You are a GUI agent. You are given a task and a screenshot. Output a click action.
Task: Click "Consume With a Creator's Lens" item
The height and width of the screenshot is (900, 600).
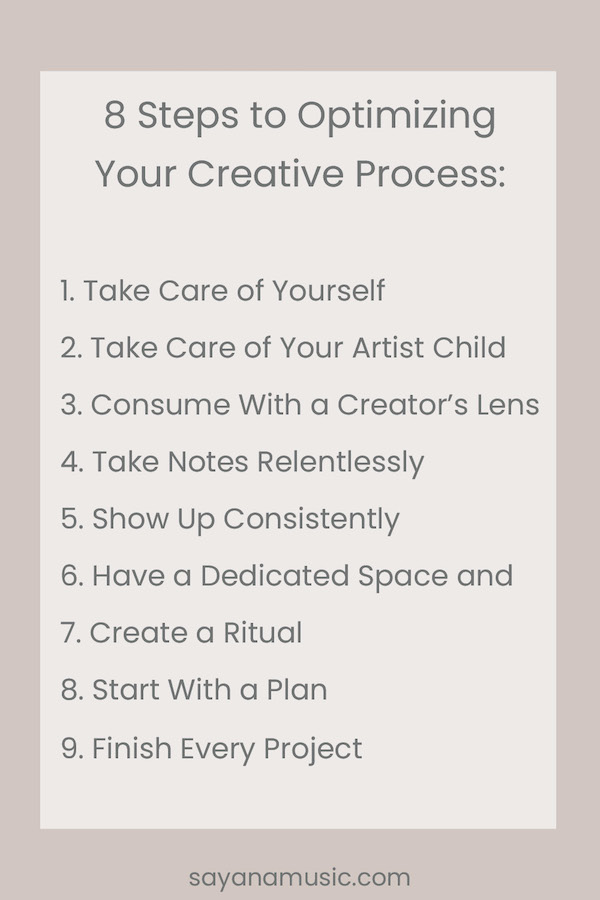coord(300,405)
